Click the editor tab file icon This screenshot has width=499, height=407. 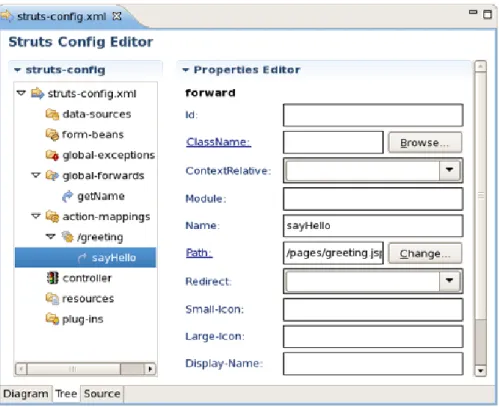(6, 16)
